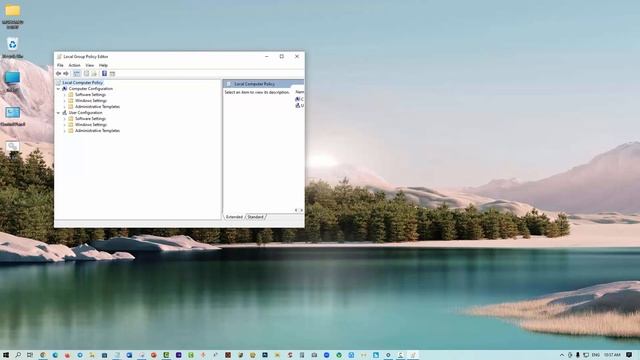Select Computer Configuration in the tree
The height and width of the screenshot is (360, 640).
[x=91, y=89]
